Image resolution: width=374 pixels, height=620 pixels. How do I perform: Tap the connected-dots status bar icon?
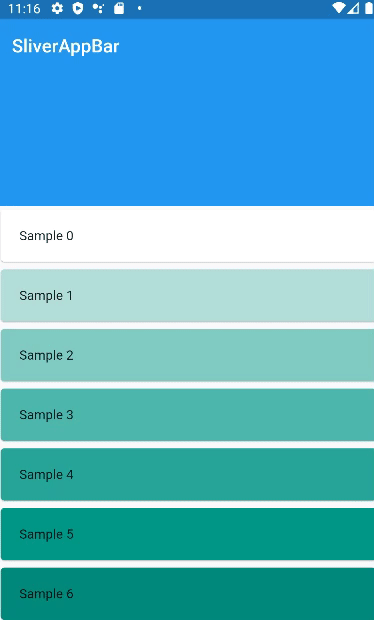(98, 8)
